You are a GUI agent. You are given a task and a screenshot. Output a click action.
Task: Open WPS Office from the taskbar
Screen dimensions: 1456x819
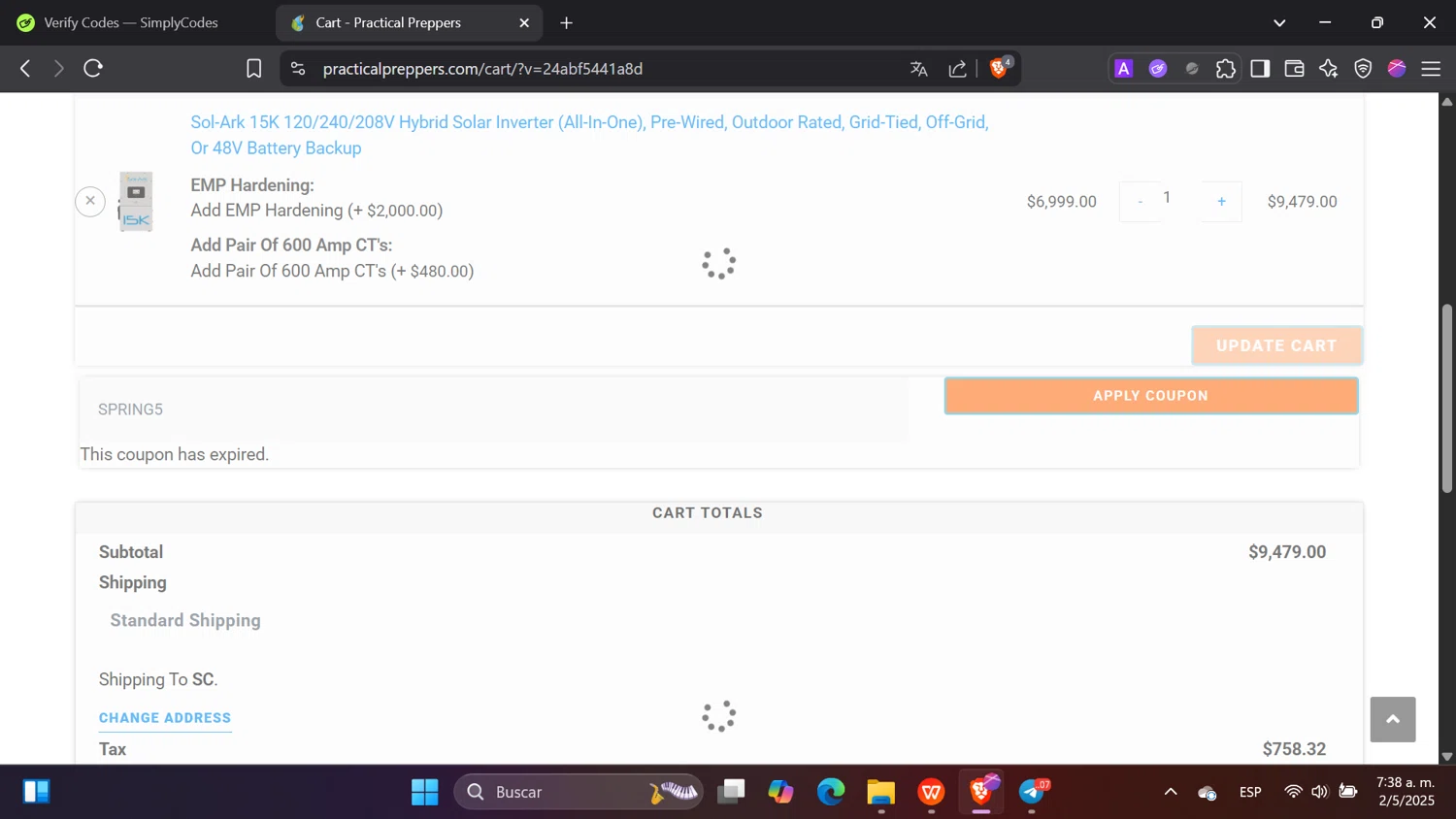931,792
